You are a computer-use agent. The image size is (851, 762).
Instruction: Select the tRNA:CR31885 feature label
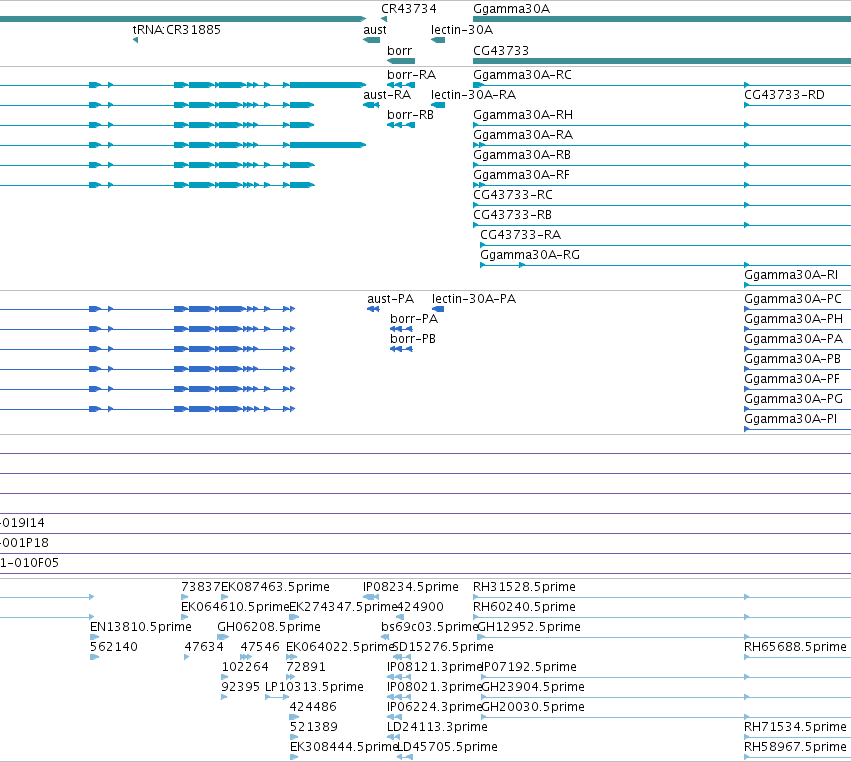pos(177,29)
